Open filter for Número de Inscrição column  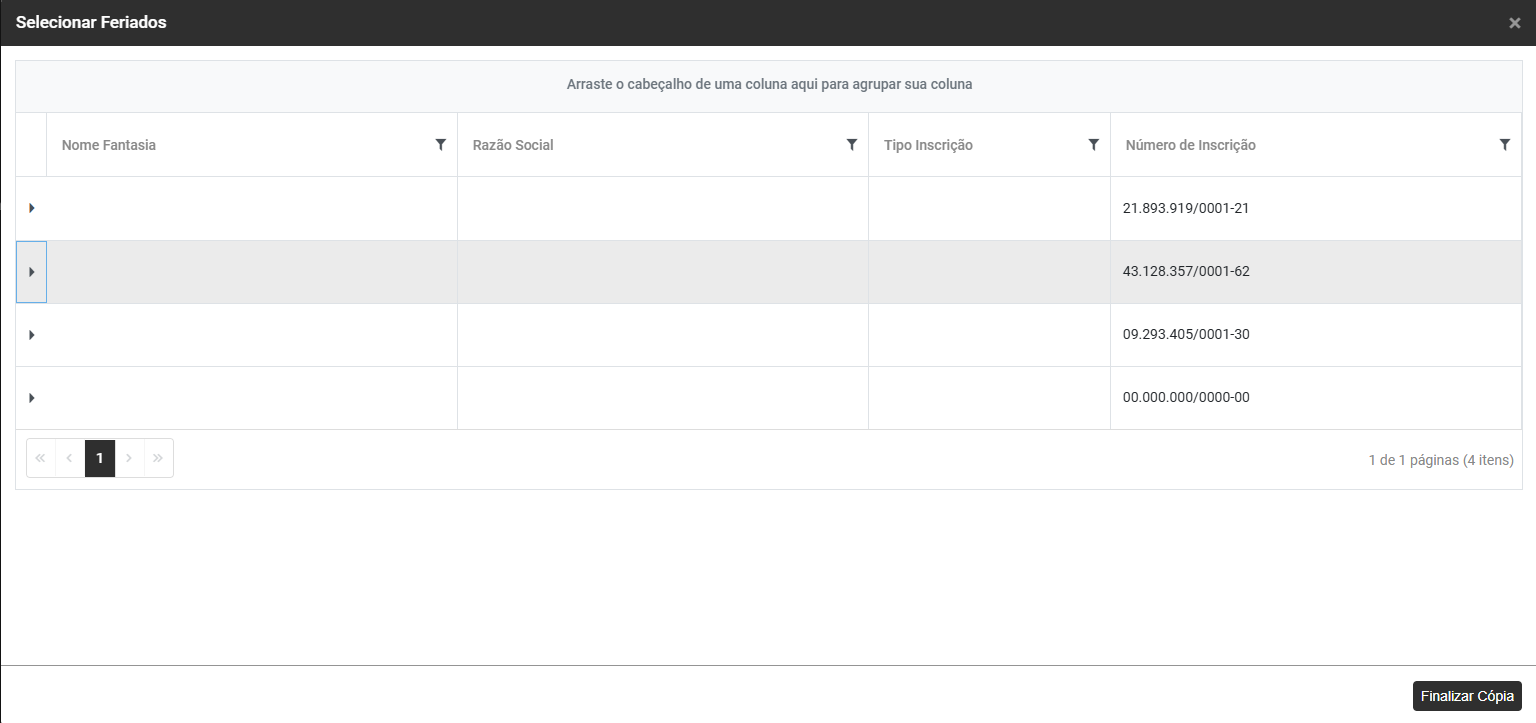tap(1504, 145)
